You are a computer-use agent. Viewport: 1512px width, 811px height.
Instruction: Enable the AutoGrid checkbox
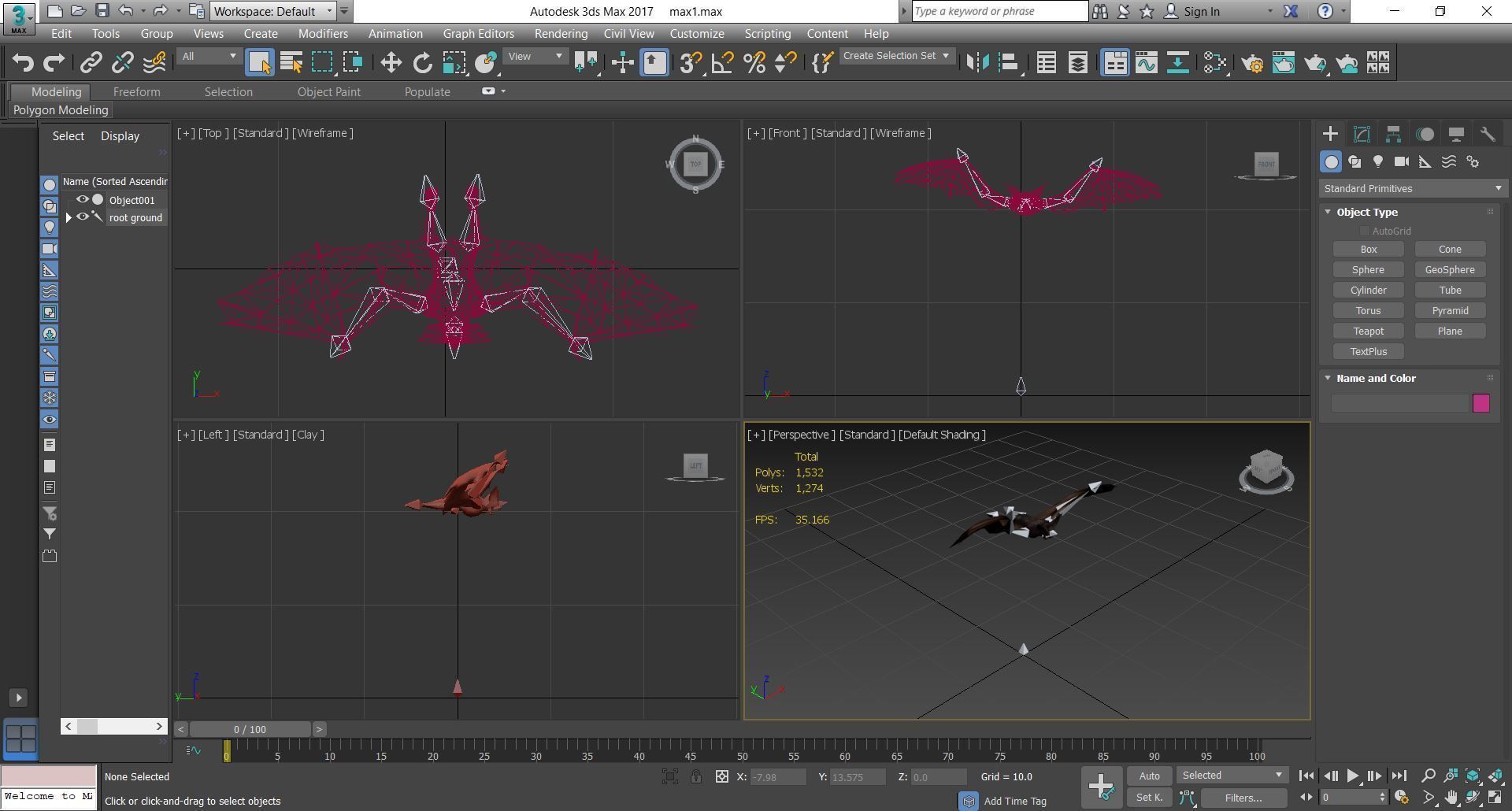point(1364,231)
